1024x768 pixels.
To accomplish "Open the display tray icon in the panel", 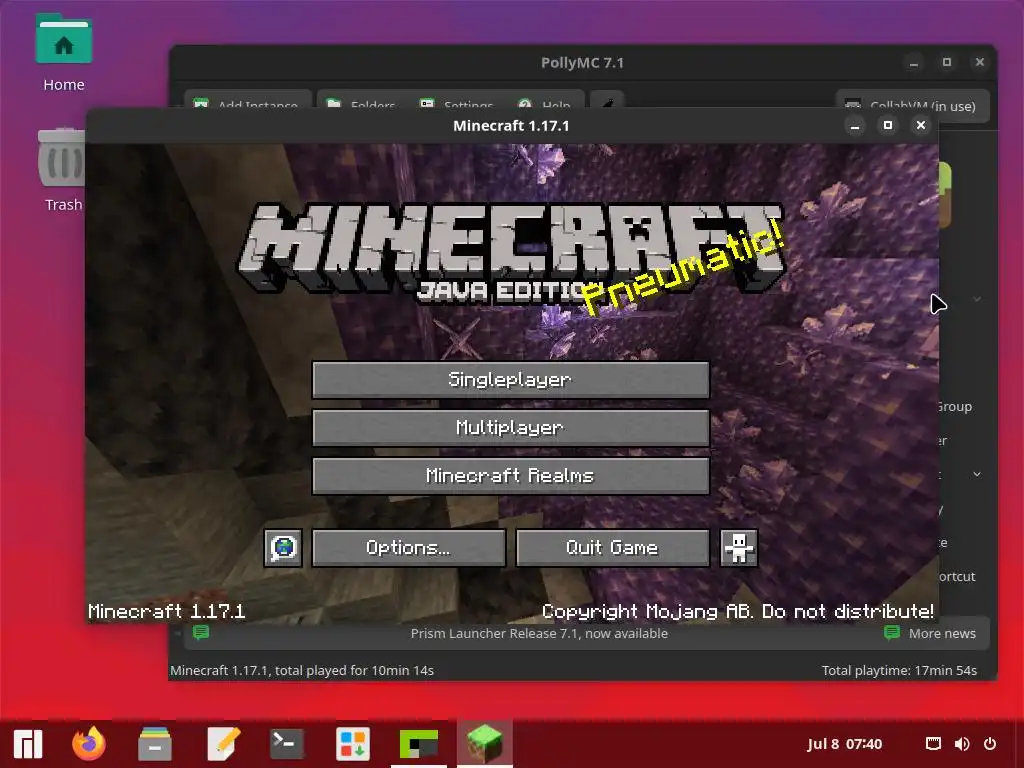I will coord(933,744).
